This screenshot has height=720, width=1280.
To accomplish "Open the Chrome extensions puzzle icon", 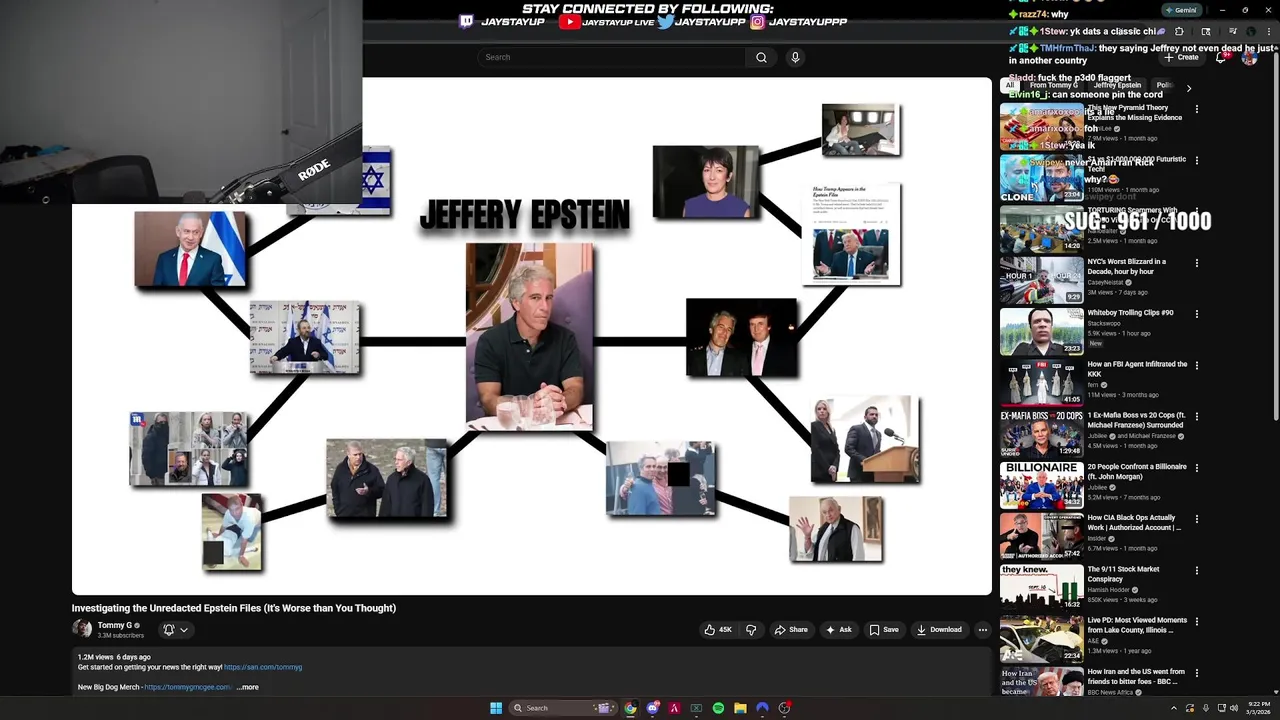I will point(1179,32).
